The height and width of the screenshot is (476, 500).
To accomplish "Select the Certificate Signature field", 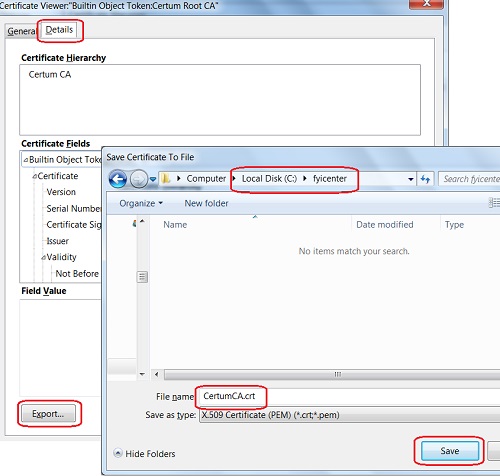I will point(74,225).
